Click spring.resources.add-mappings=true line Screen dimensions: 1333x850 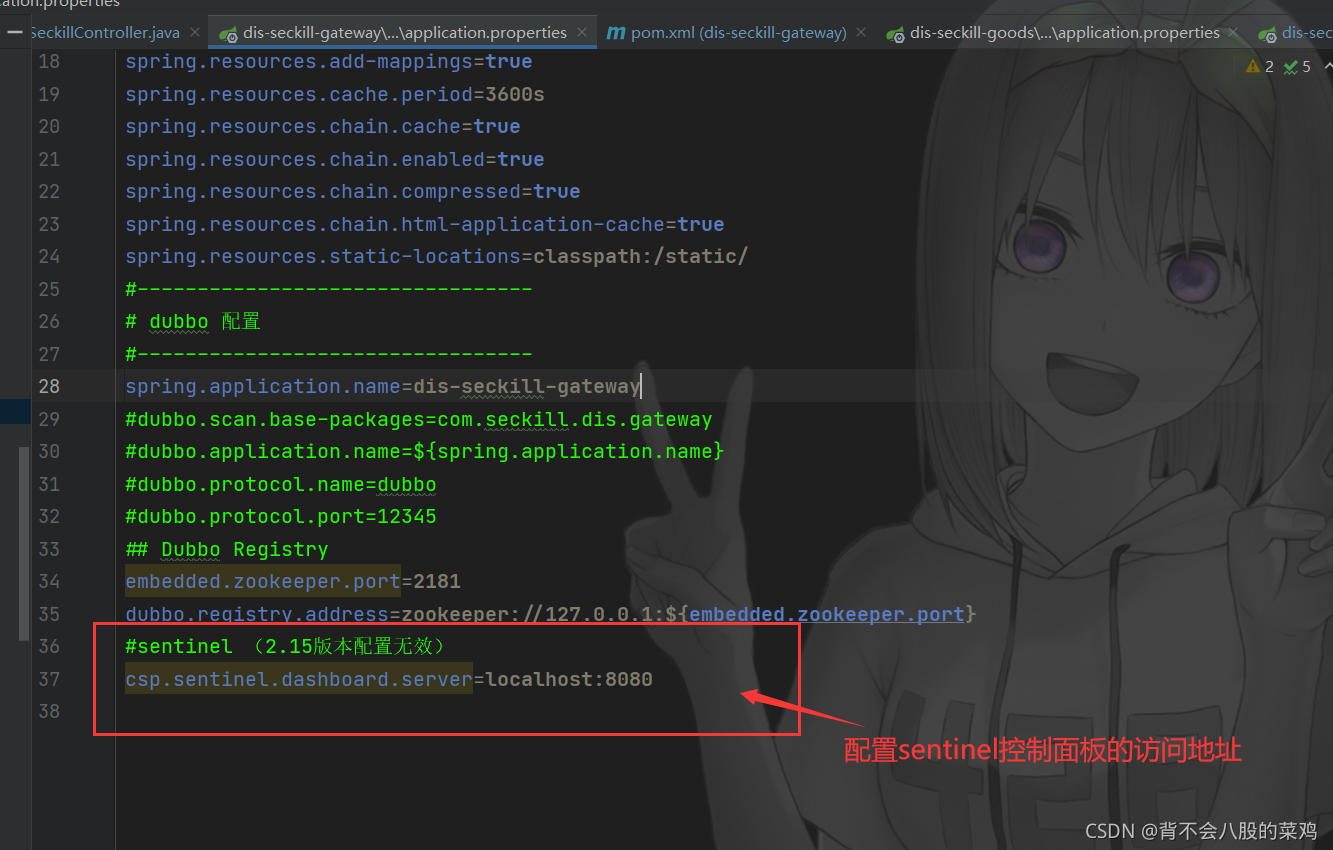328,62
